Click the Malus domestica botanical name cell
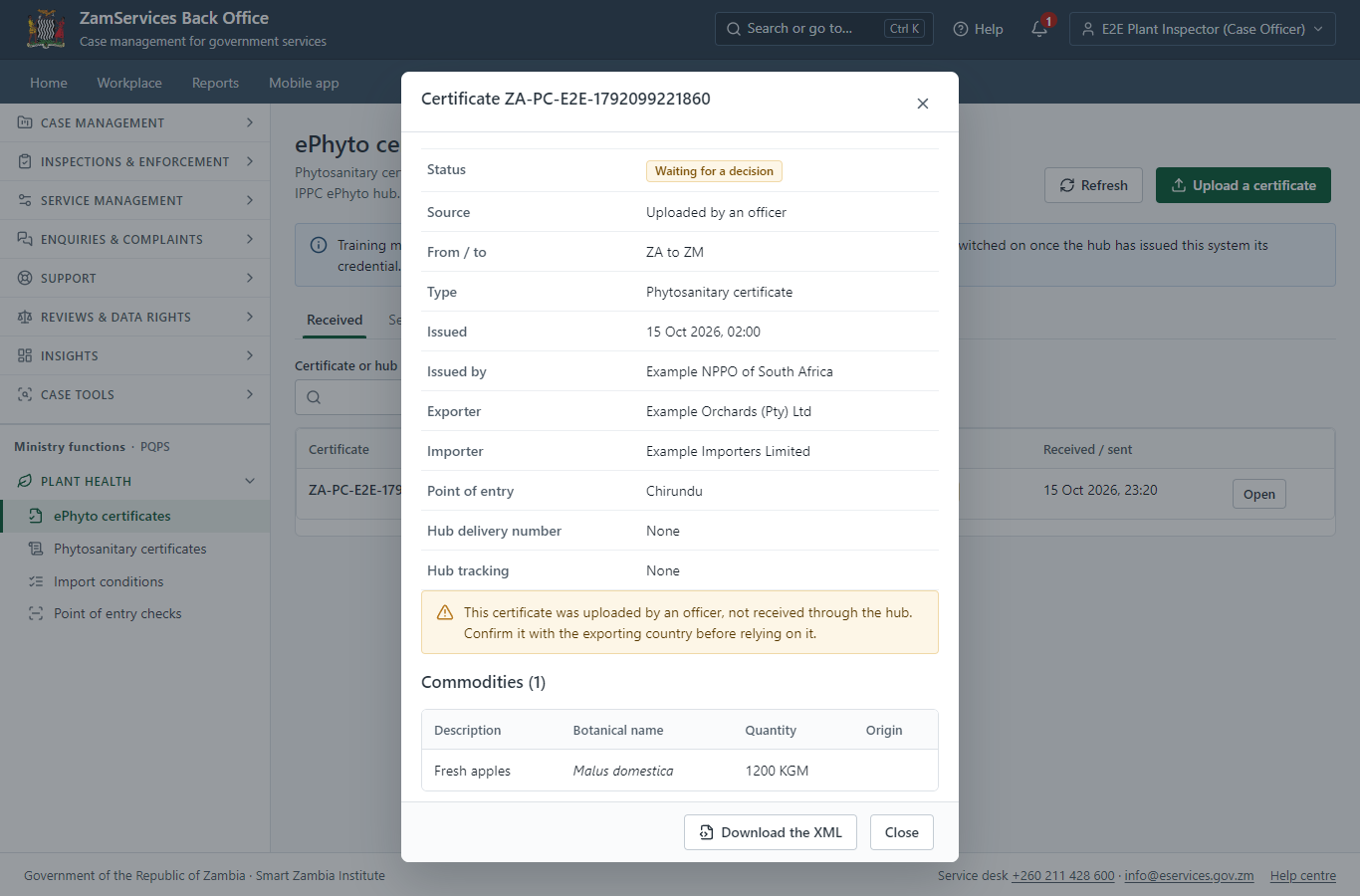The image size is (1360, 896). (623, 771)
